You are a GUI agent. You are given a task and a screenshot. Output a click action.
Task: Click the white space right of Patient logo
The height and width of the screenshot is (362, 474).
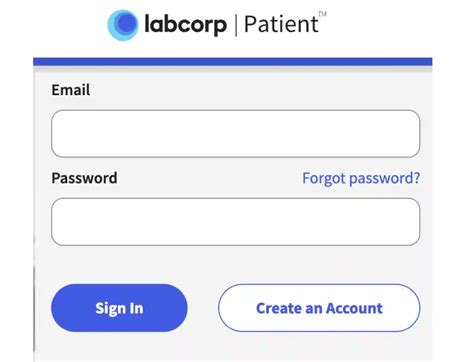point(397,25)
